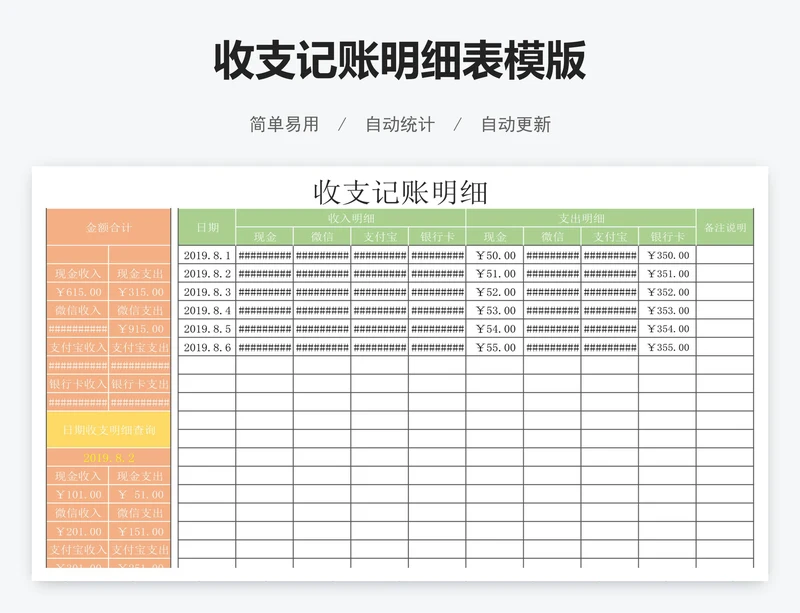Click the date cell 2019.8.3

(x=207, y=292)
